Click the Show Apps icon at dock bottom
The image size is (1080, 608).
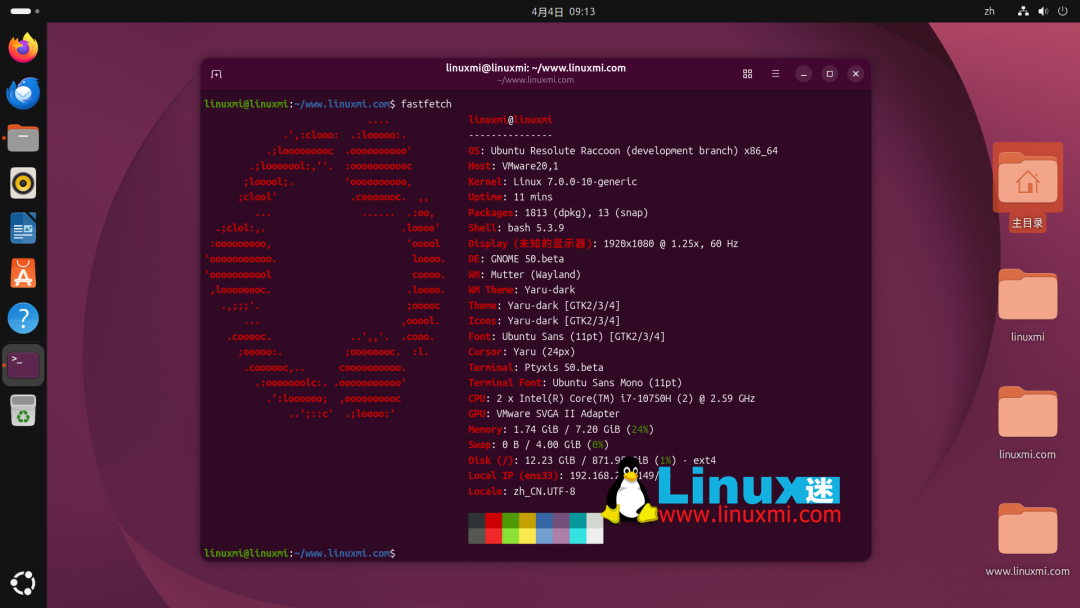click(x=22, y=583)
